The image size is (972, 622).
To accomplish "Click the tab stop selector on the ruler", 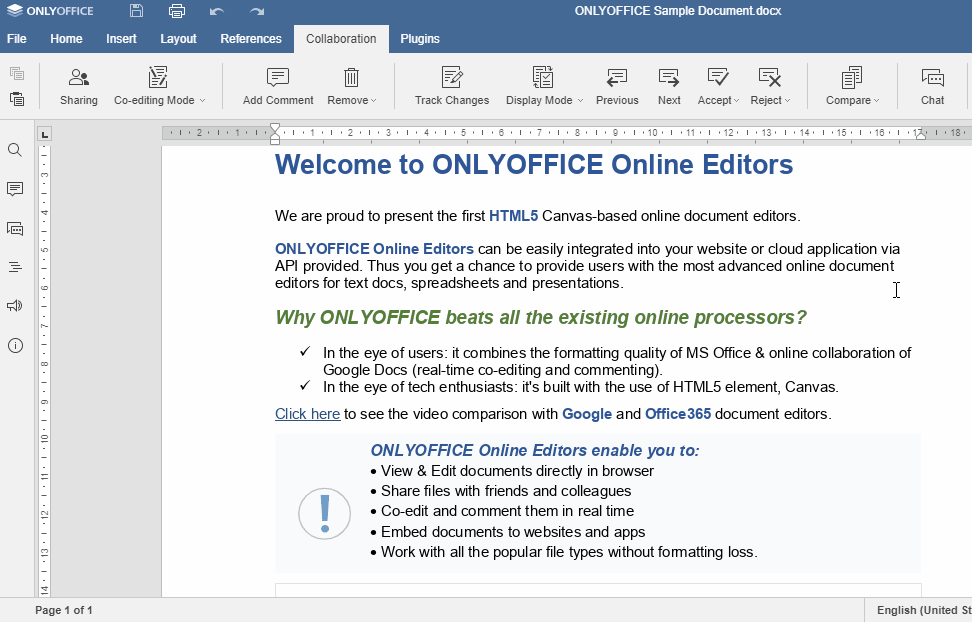I will pos(44,134).
